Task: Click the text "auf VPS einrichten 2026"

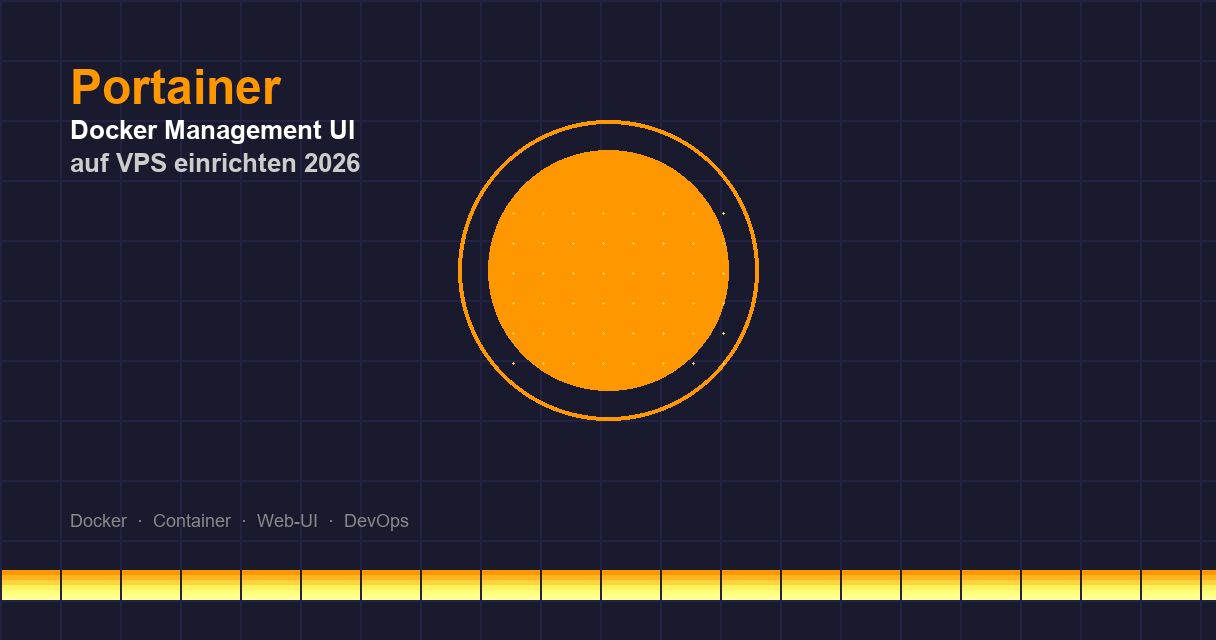Action: (x=215, y=163)
